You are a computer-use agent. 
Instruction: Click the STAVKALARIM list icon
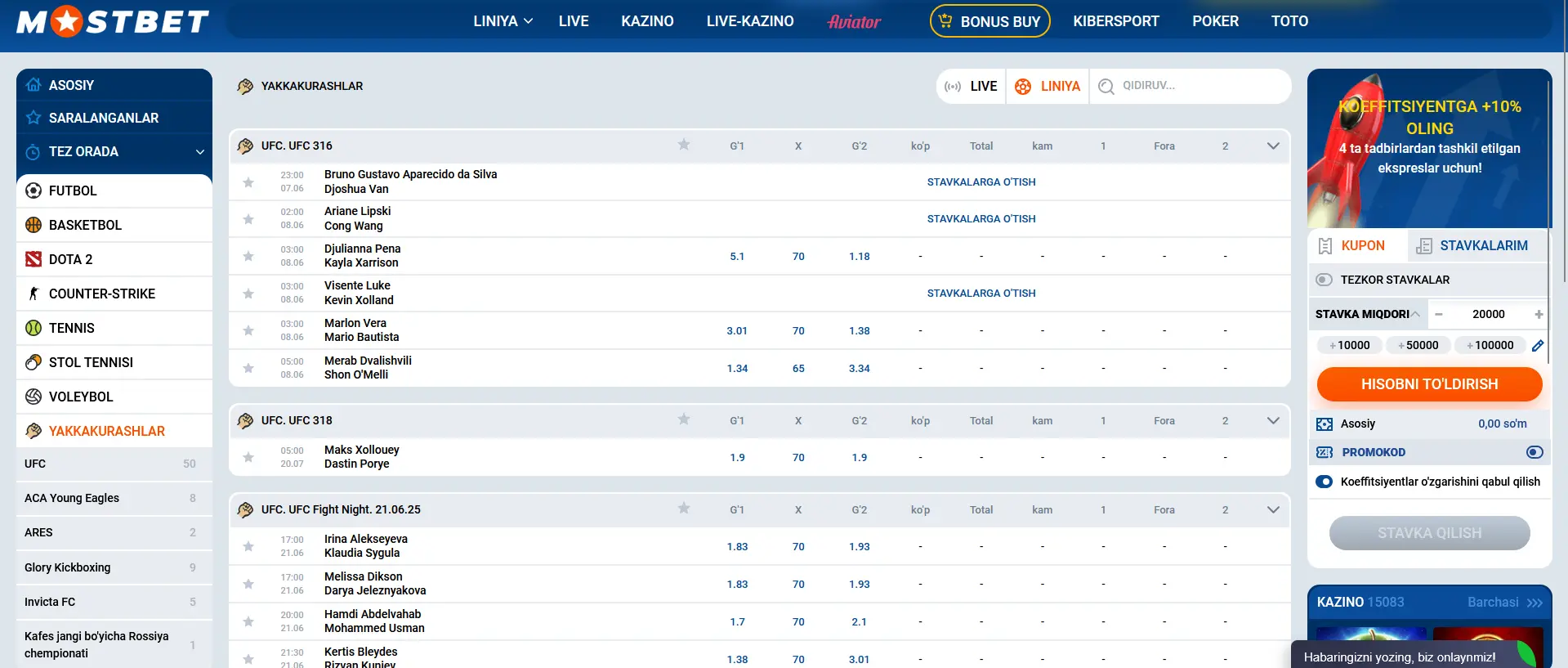click(x=1424, y=246)
